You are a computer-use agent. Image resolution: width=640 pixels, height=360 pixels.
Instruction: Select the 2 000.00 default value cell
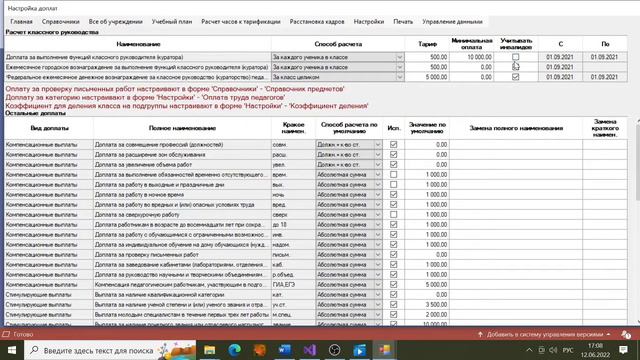[427, 315]
